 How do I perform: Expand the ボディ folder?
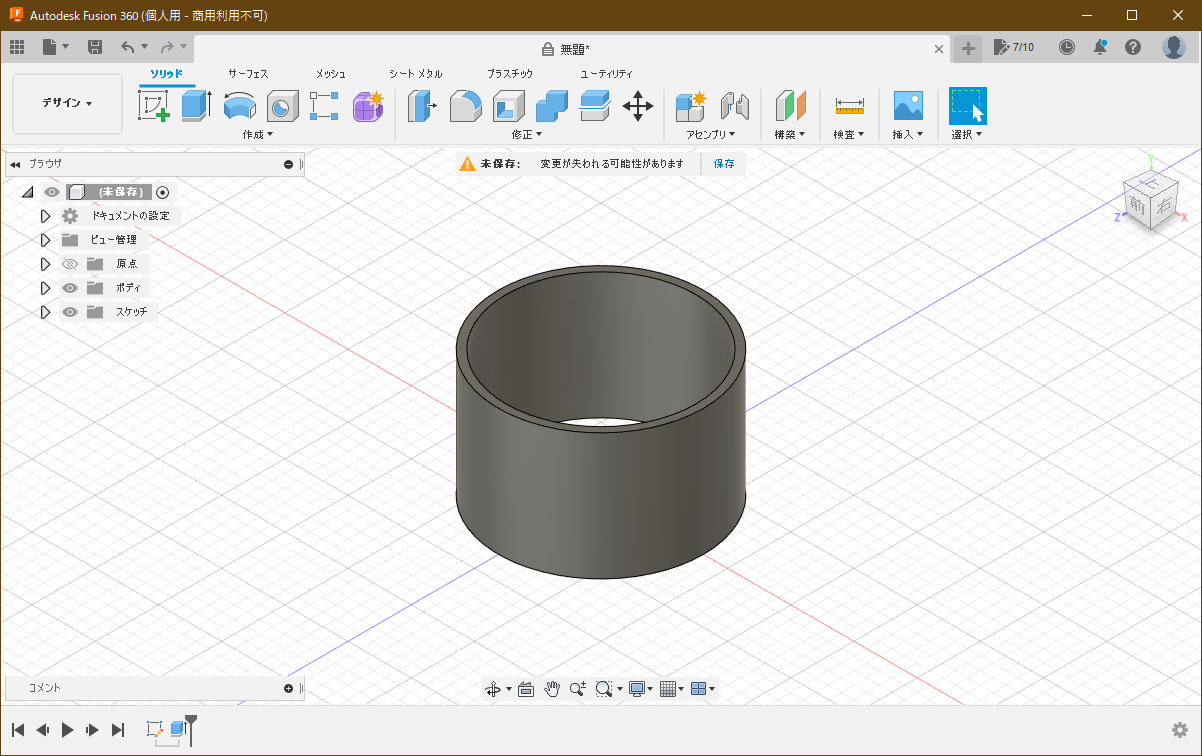click(x=45, y=288)
